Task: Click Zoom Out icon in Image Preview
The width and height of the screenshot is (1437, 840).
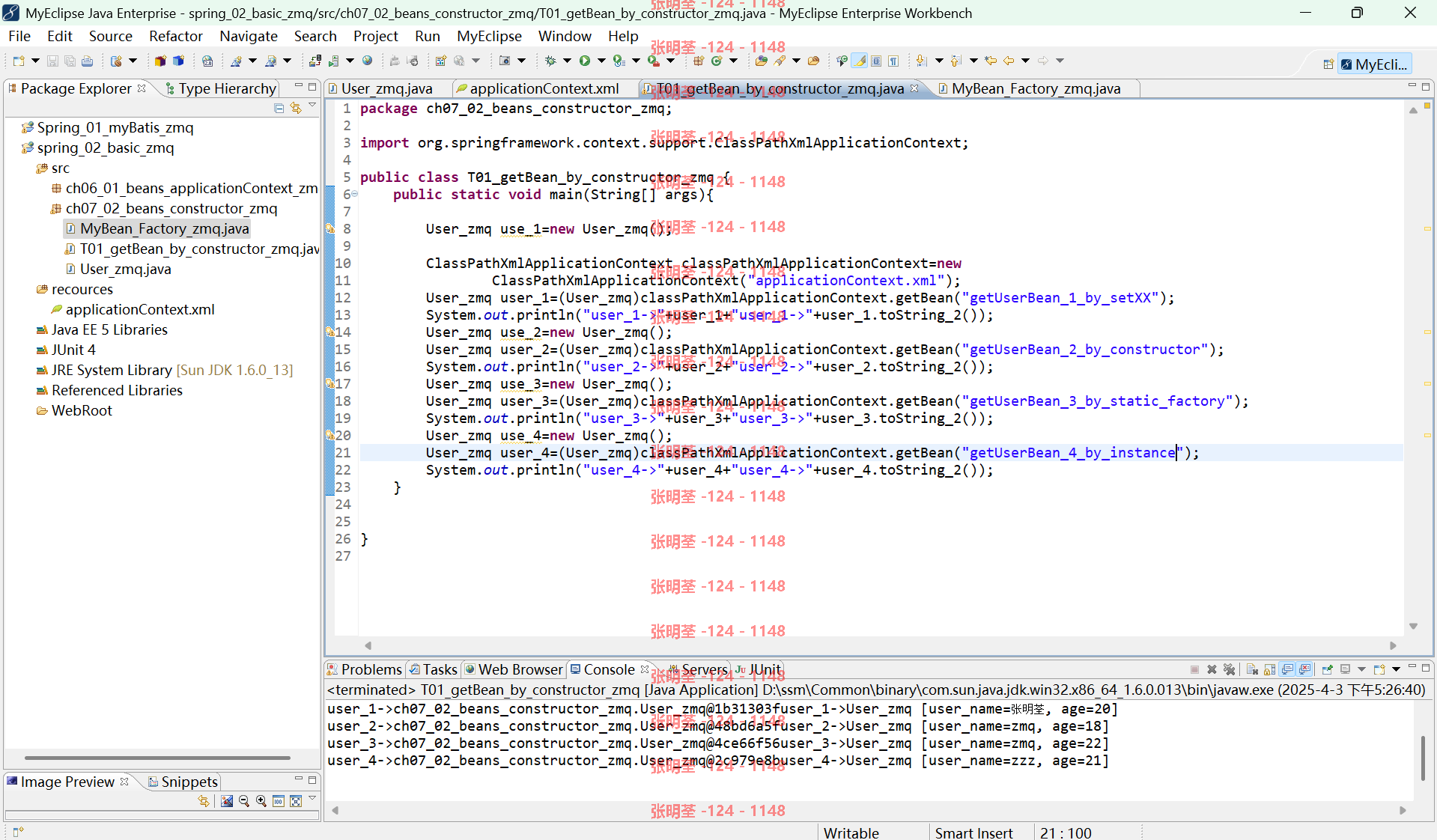Action: 244,801
